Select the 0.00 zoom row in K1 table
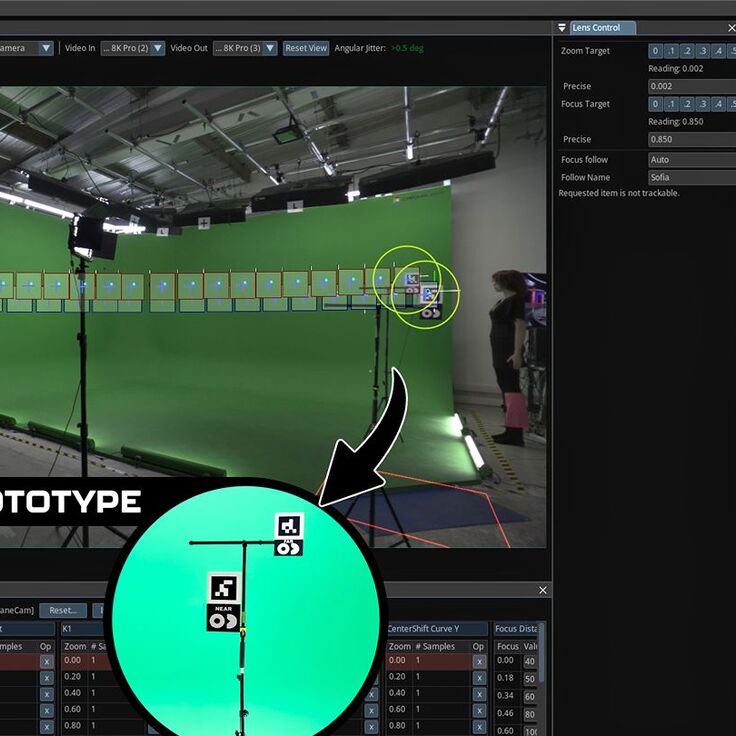Screen dimensions: 736x736 coord(86,660)
